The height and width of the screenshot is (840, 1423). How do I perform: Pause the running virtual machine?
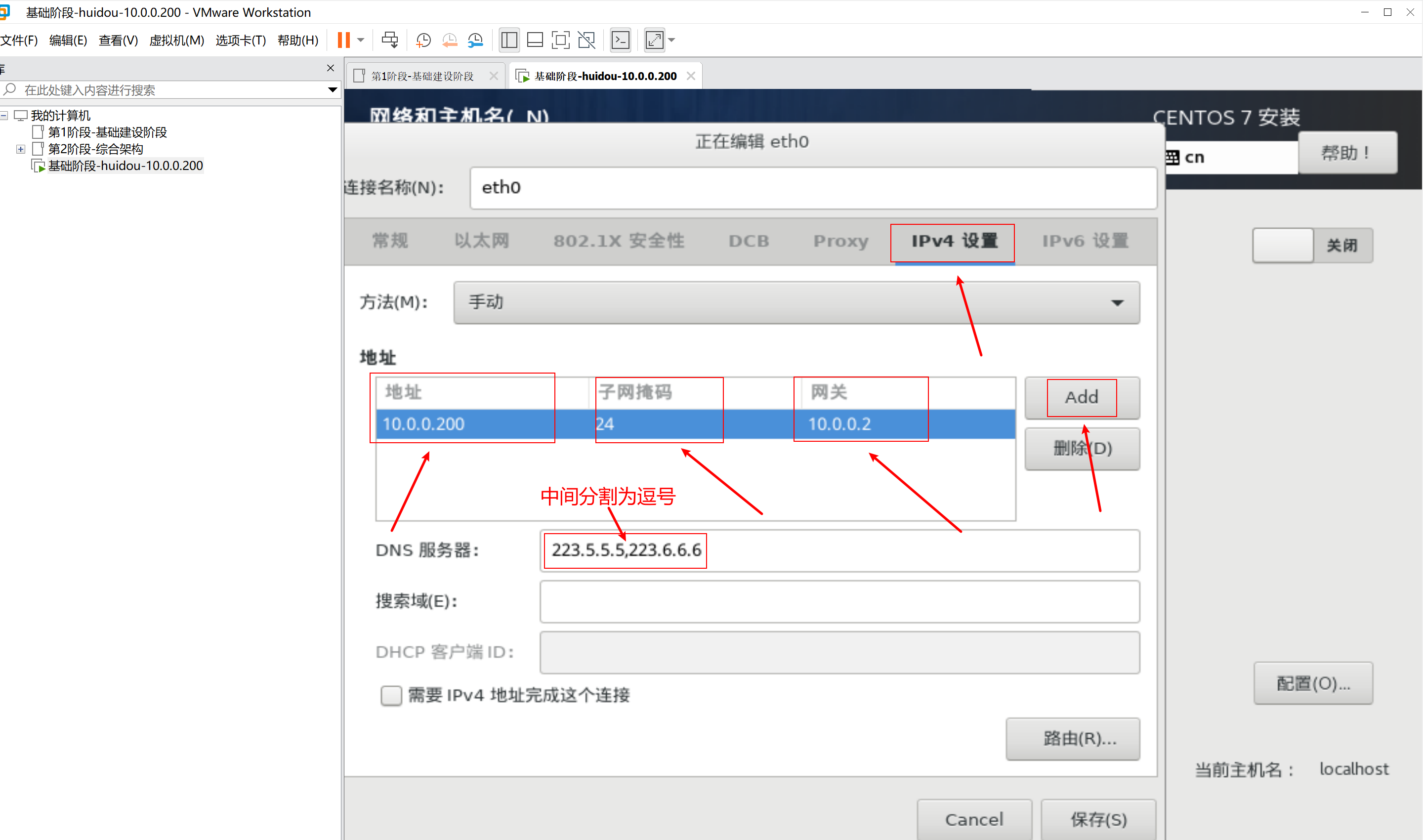tap(343, 40)
